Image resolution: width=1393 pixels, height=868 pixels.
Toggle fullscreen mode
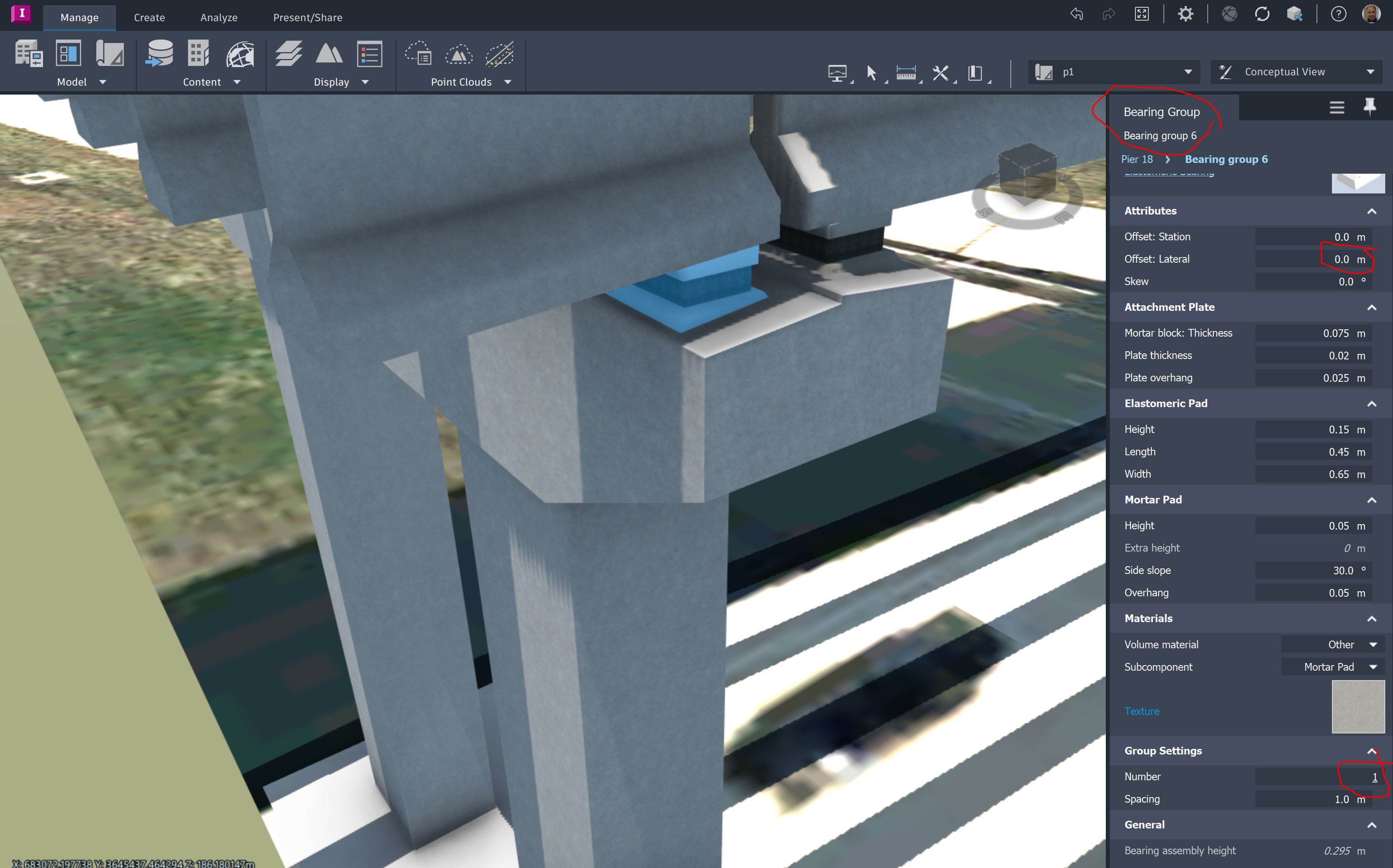tap(1141, 14)
